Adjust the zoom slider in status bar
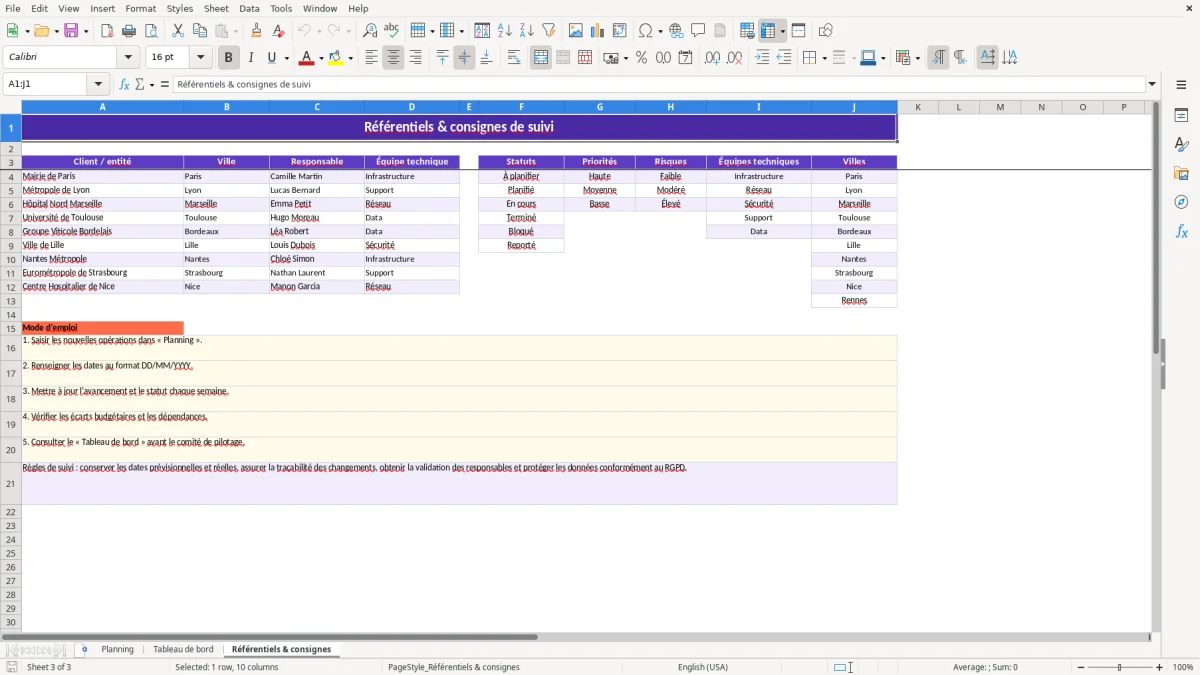Viewport: 1200px width, 675px height. click(1119, 667)
